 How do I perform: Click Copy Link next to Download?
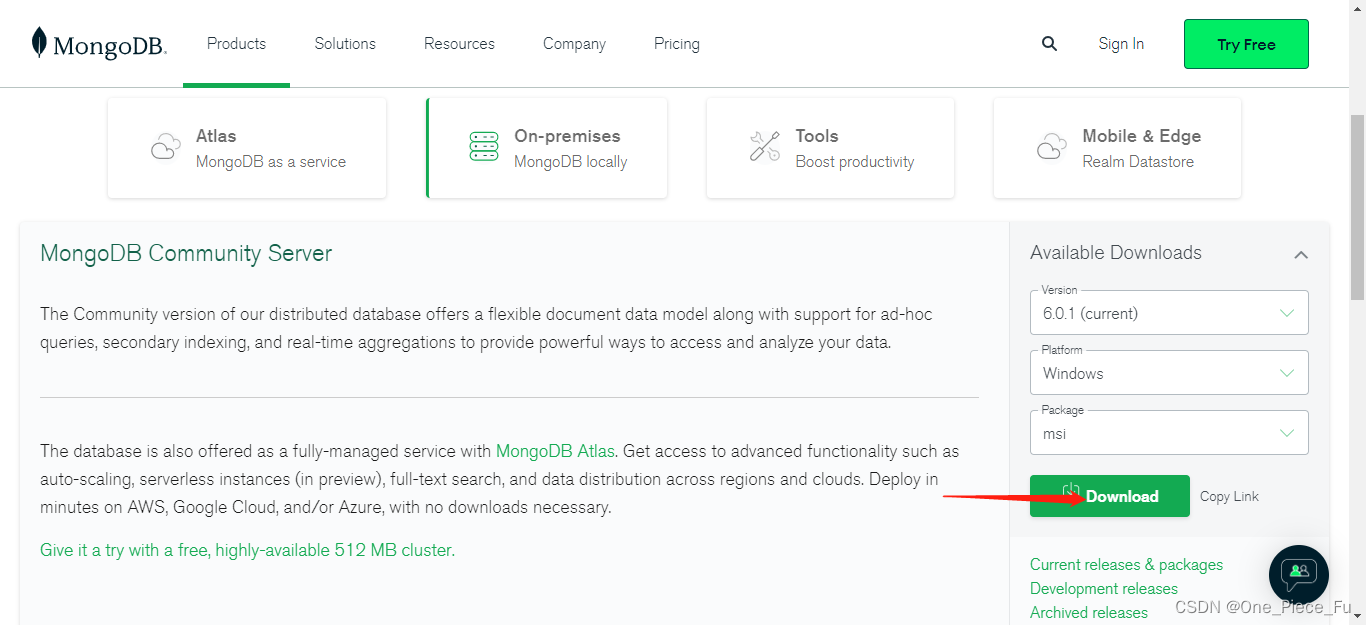click(1229, 496)
